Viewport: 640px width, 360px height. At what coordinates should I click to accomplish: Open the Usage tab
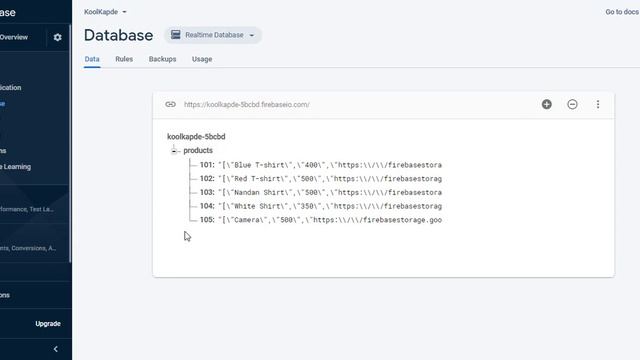tap(202, 59)
